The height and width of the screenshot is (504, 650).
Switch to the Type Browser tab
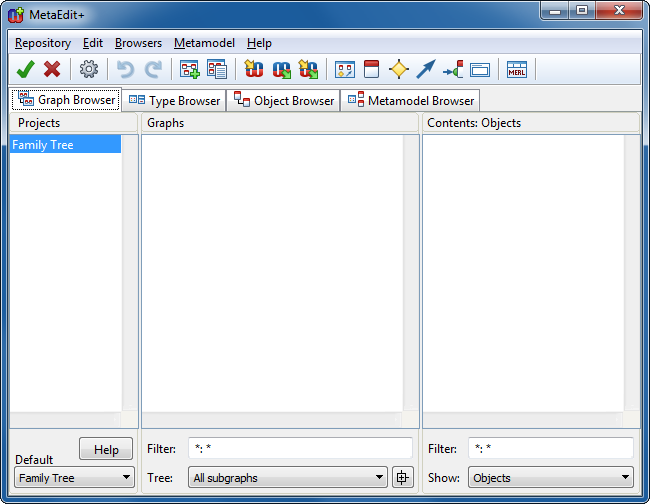point(175,101)
